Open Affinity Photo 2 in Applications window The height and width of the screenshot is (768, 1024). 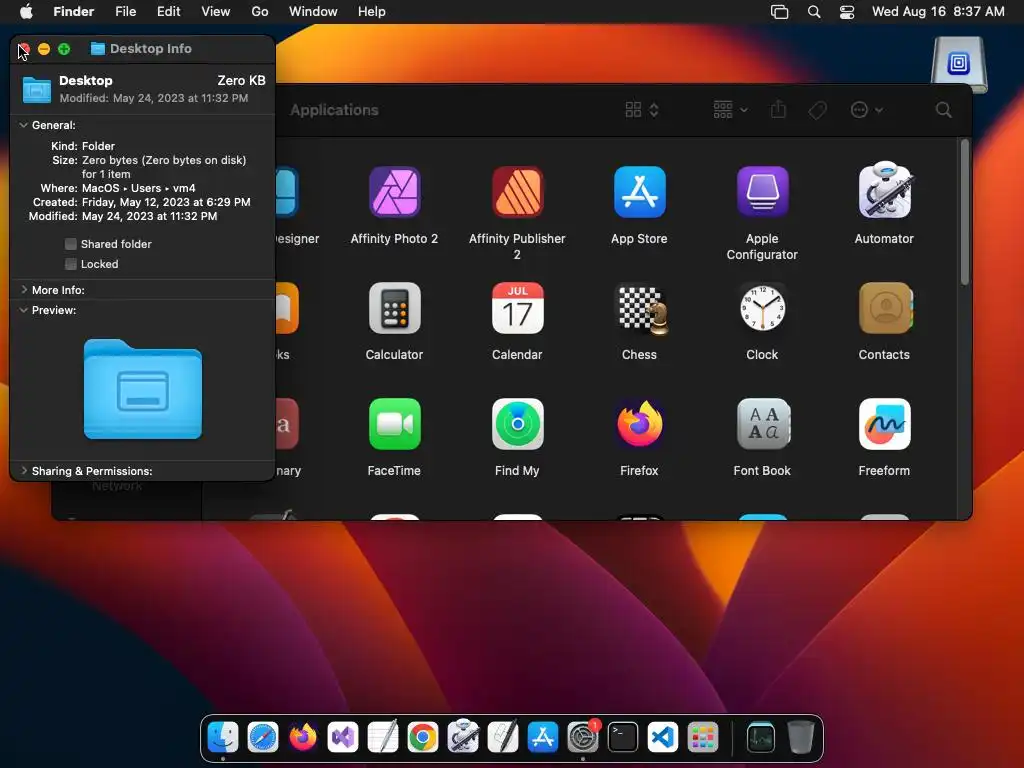pos(394,192)
